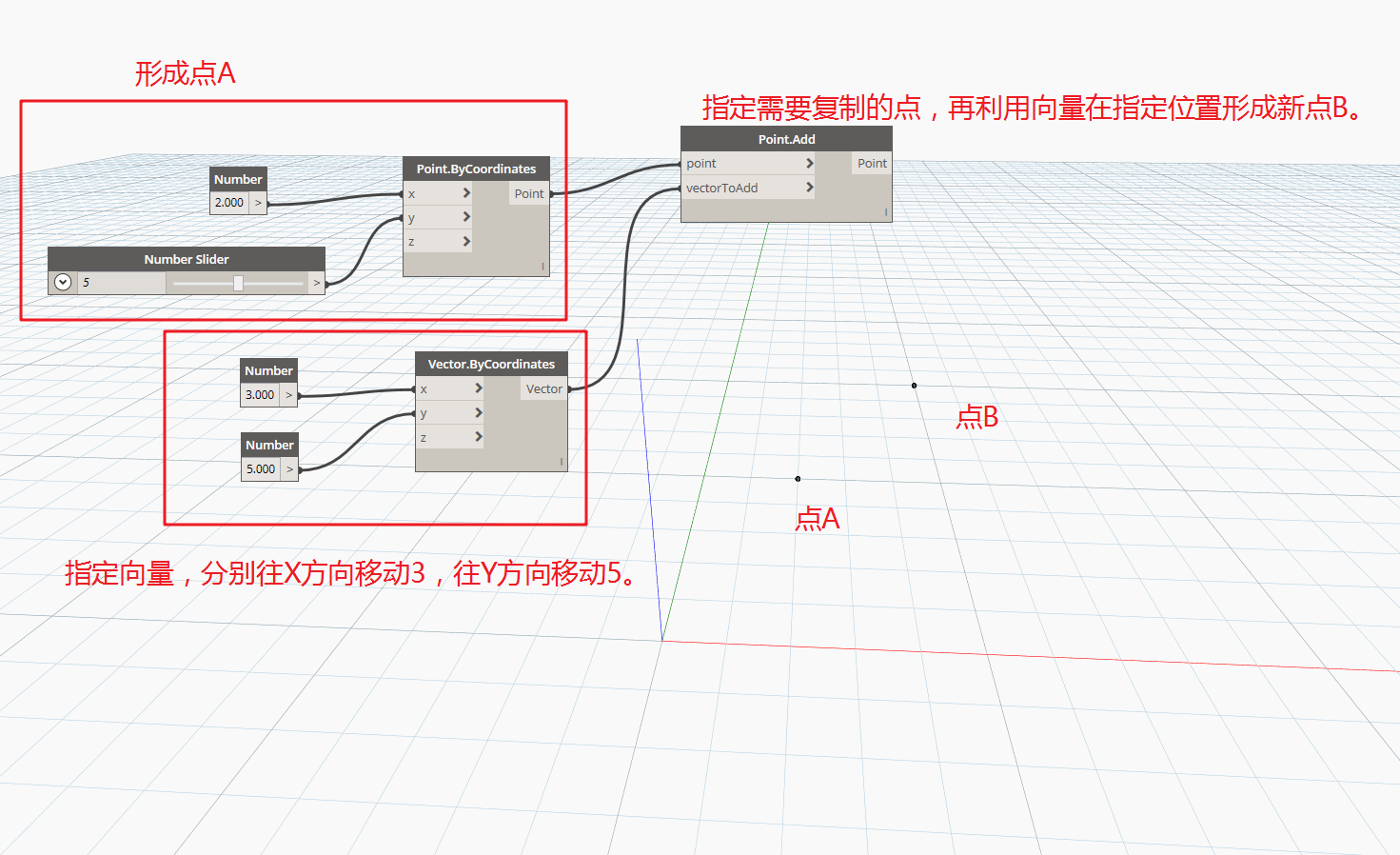The image size is (1400, 855).
Task: Select the Point.ByCoordinates node title
Action: 476,169
